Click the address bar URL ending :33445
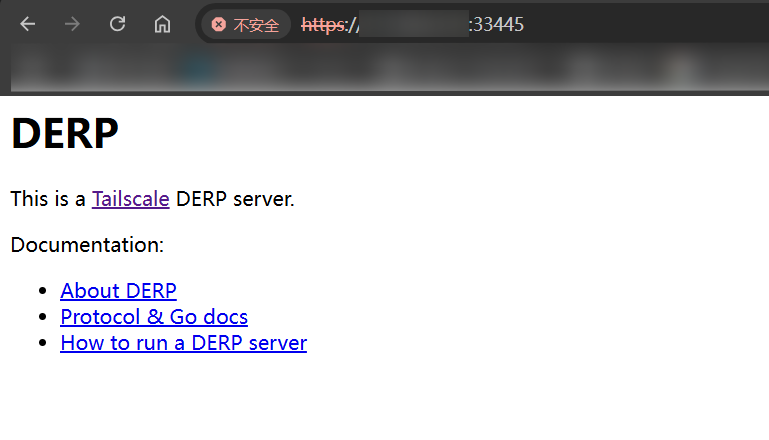This screenshot has height=440, width=769. (412, 25)
